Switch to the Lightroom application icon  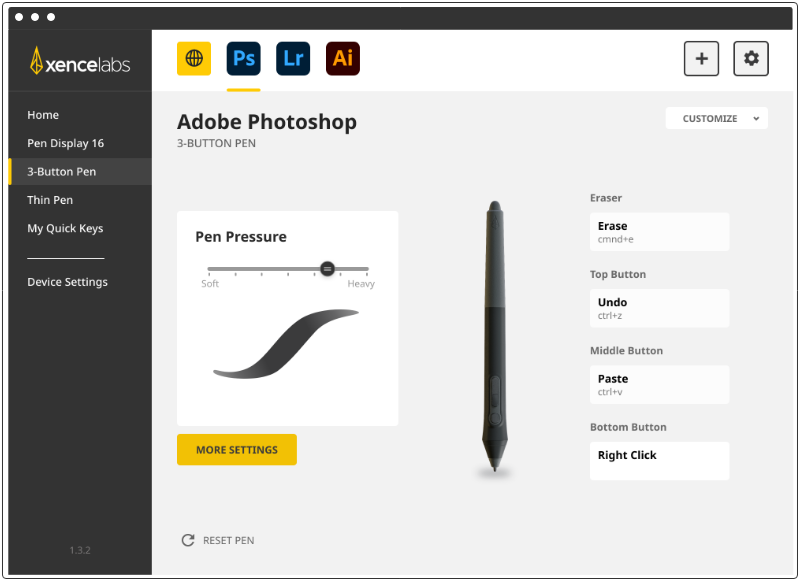(x=293, y=59)
